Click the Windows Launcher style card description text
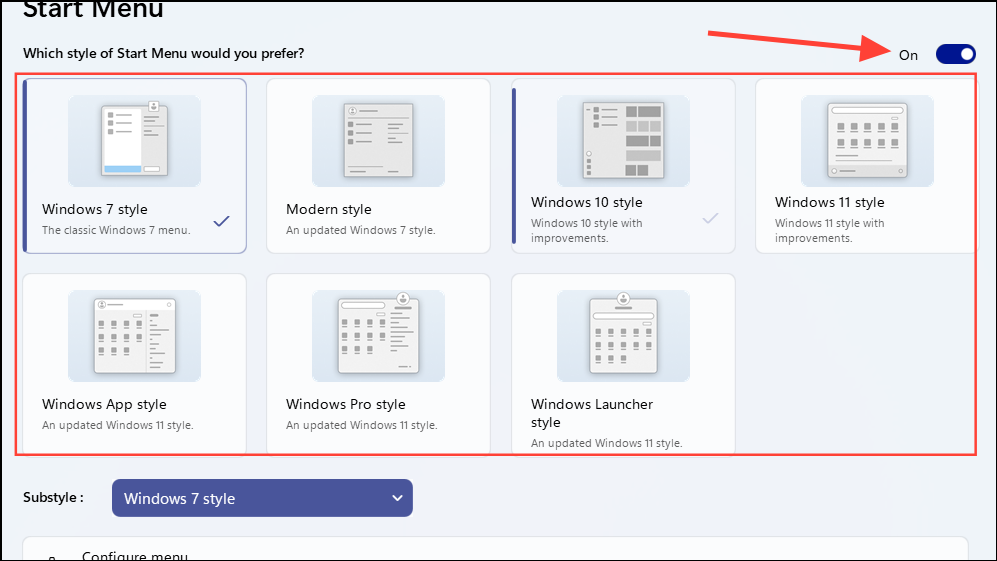Screen dimensions: 997x561 [x=607, y=443]
